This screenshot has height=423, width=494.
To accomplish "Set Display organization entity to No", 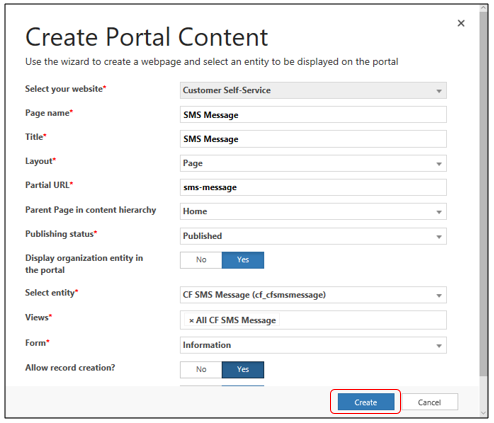I will coord(201,260).
